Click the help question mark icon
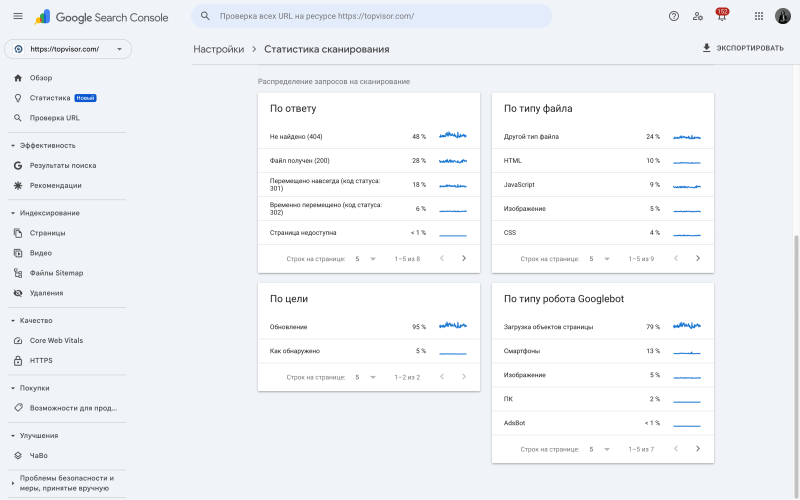 pos(673,16)
